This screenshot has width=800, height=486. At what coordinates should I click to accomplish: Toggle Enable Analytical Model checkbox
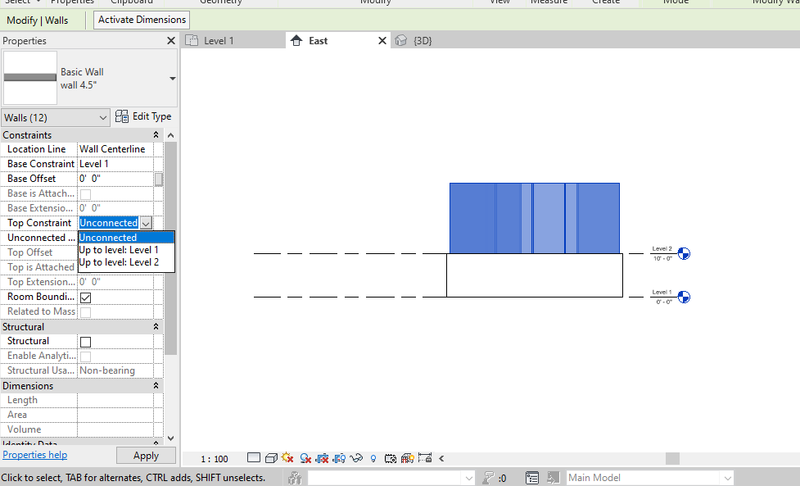[86, 356]
